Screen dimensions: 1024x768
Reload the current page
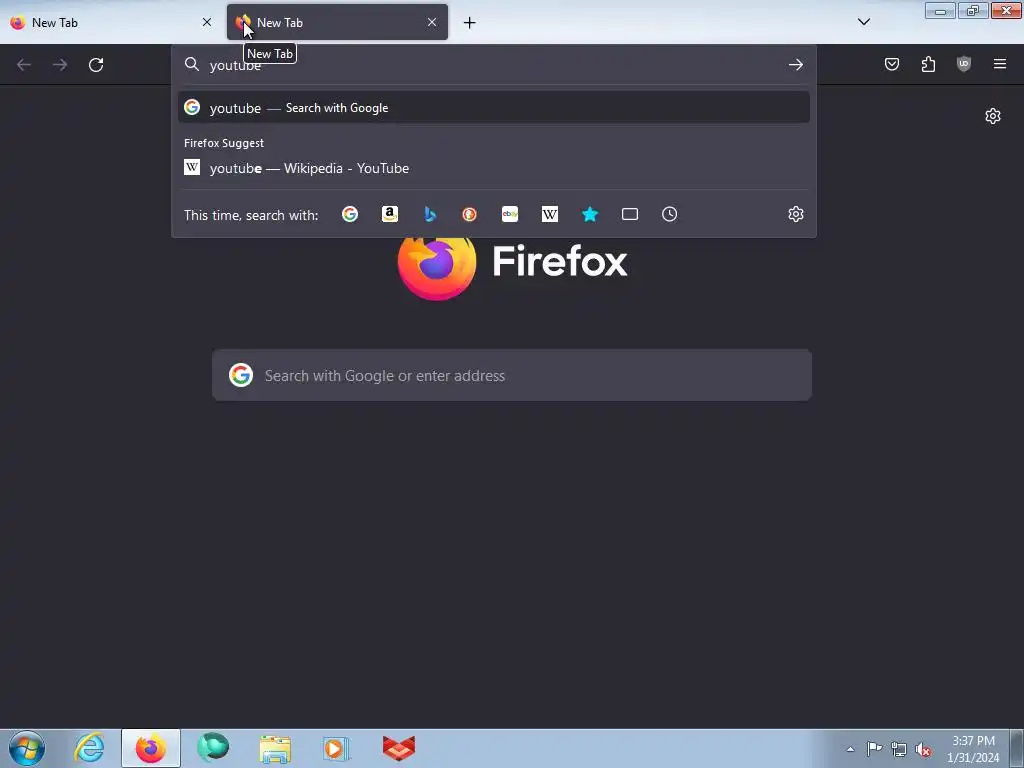[96, 65]
